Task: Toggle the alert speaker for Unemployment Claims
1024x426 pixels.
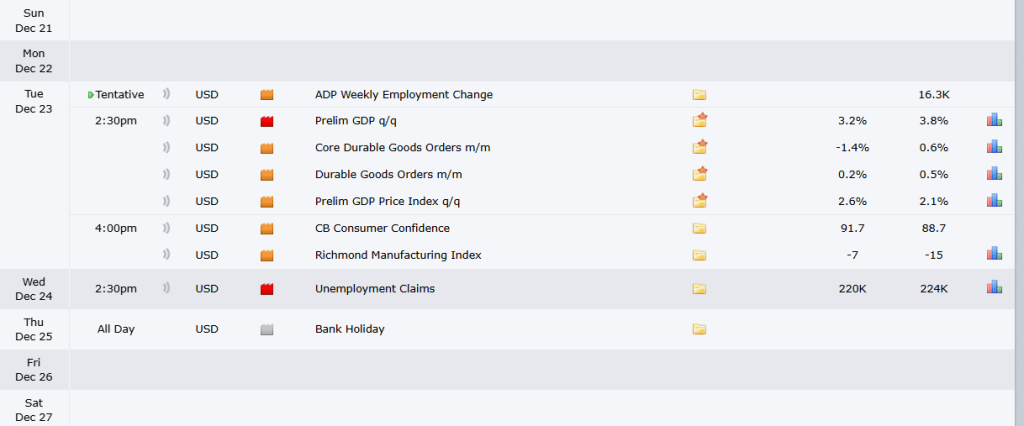Action: point(167,289)
